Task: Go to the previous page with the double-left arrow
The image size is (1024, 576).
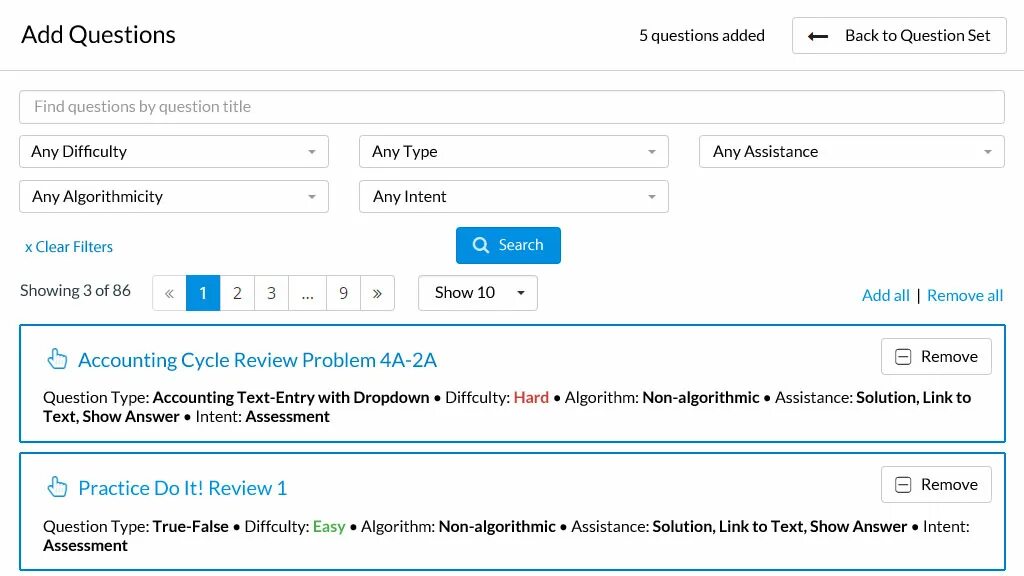Action: [169, 293]
